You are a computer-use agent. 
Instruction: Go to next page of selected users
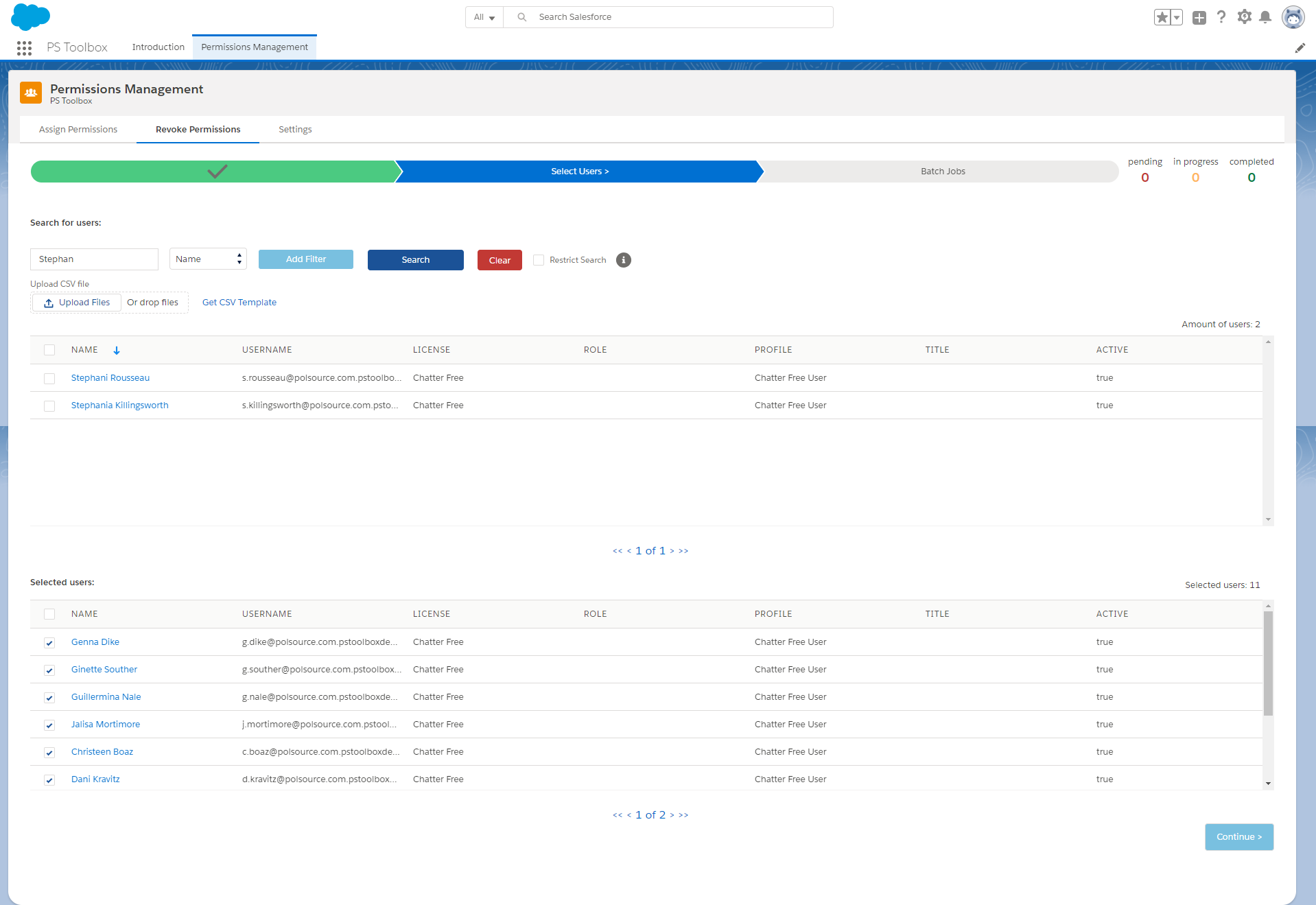tap(672, 815)
